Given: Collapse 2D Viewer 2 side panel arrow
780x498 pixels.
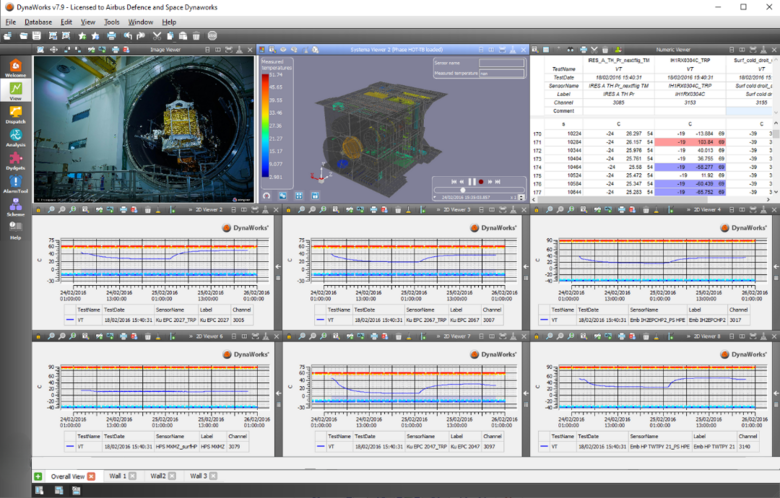Looking at the screenshot, I should point(278,267).
